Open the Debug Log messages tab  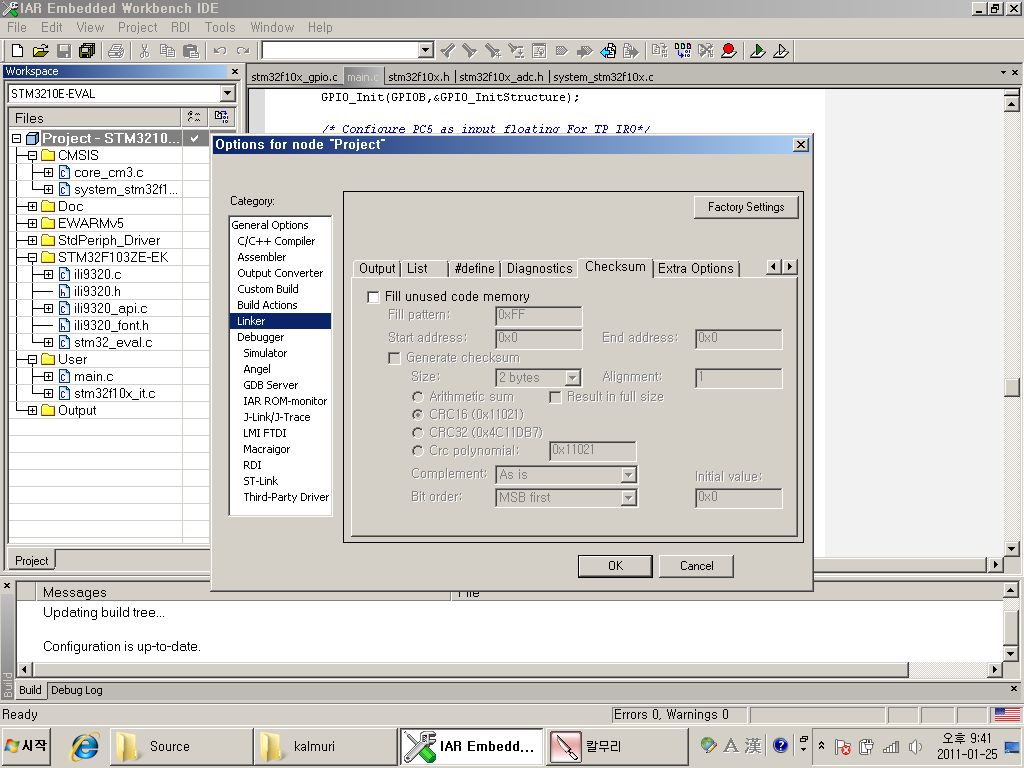(76, 690)
